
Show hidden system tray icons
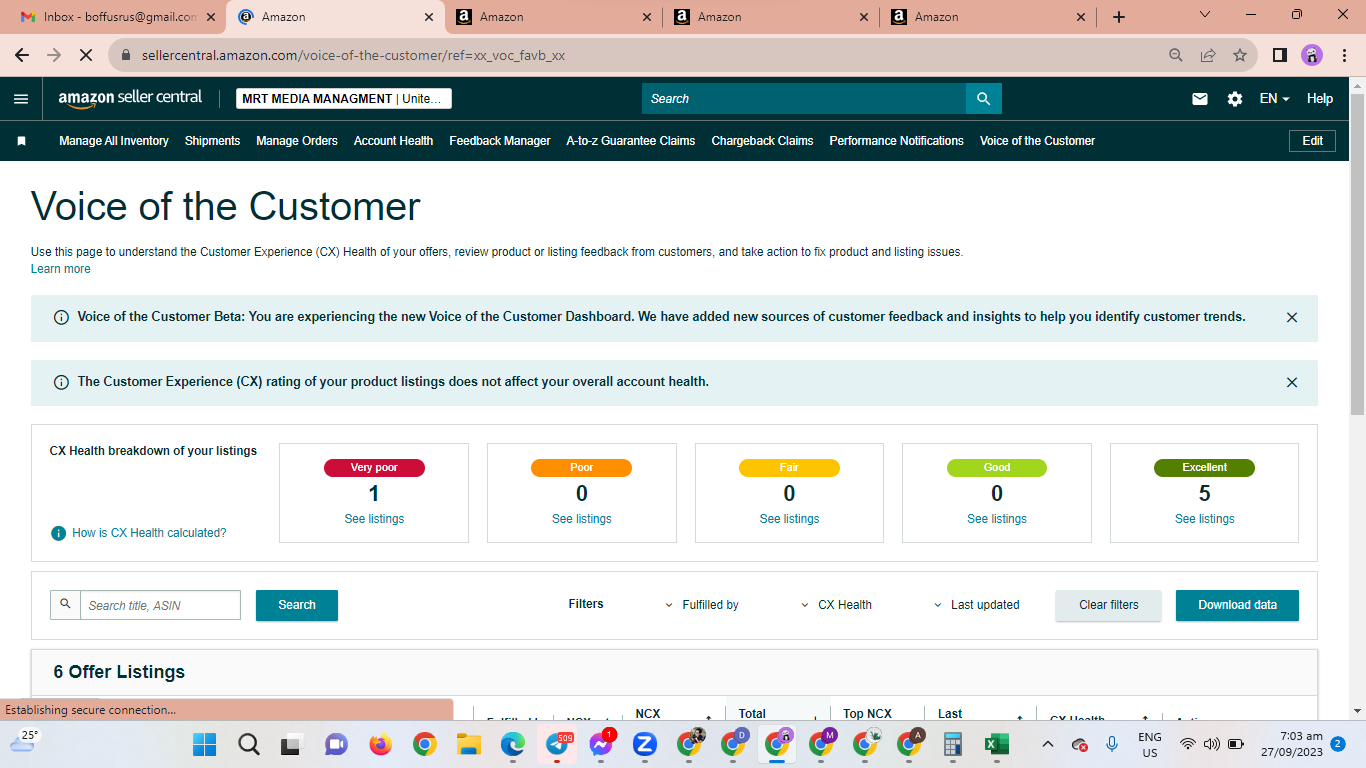(1047, 745)
